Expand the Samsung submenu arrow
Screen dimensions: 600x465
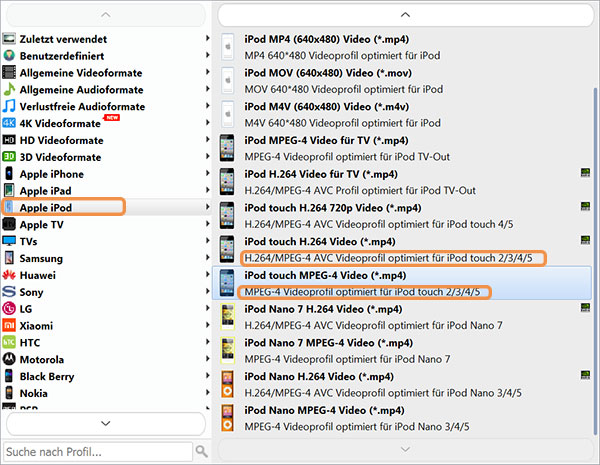(x=207, y=257)
